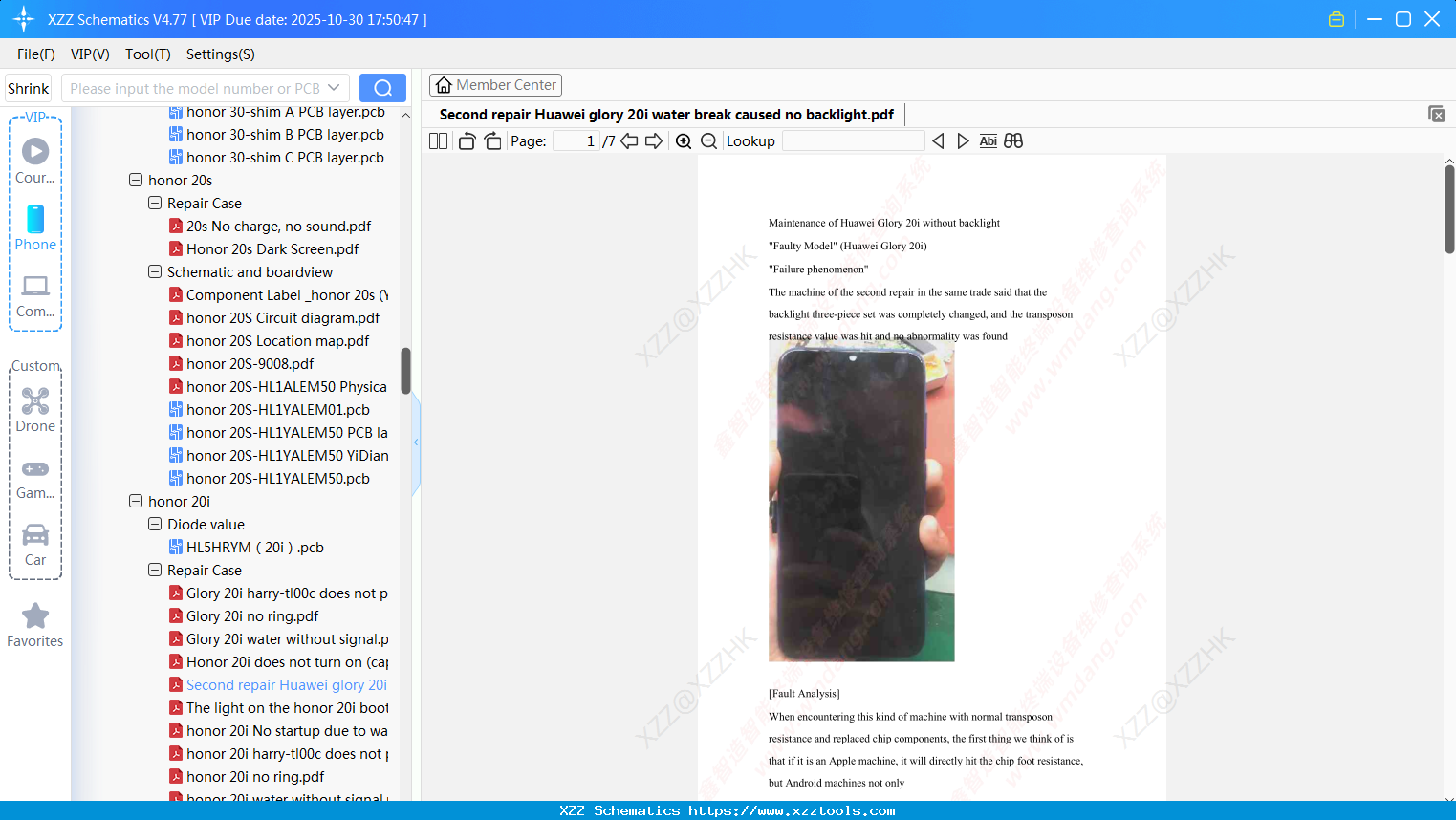The height and width of the screenshot is (820, 1456).
Task: Go to previous page arrow
Action: [629, 141]
